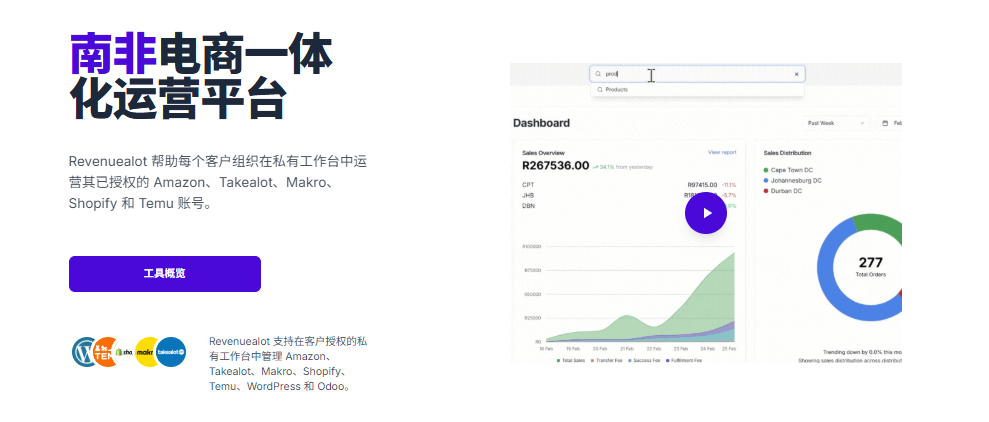
Task: Click the 21 Feb axis label
Action: pos(625,349)
